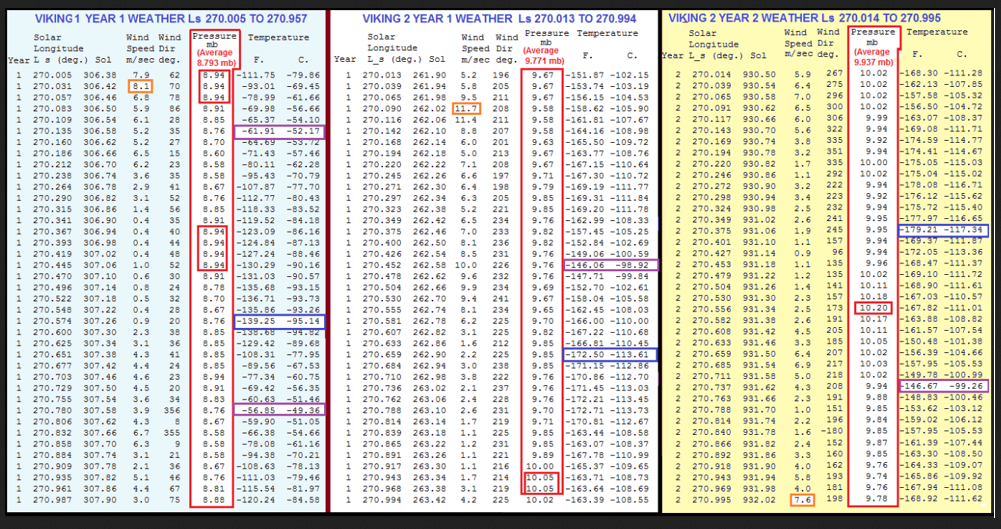This screenshot has height=529, width=1001.
Task: Click Sol value 261.90
Action: click(x=431, y=75)
